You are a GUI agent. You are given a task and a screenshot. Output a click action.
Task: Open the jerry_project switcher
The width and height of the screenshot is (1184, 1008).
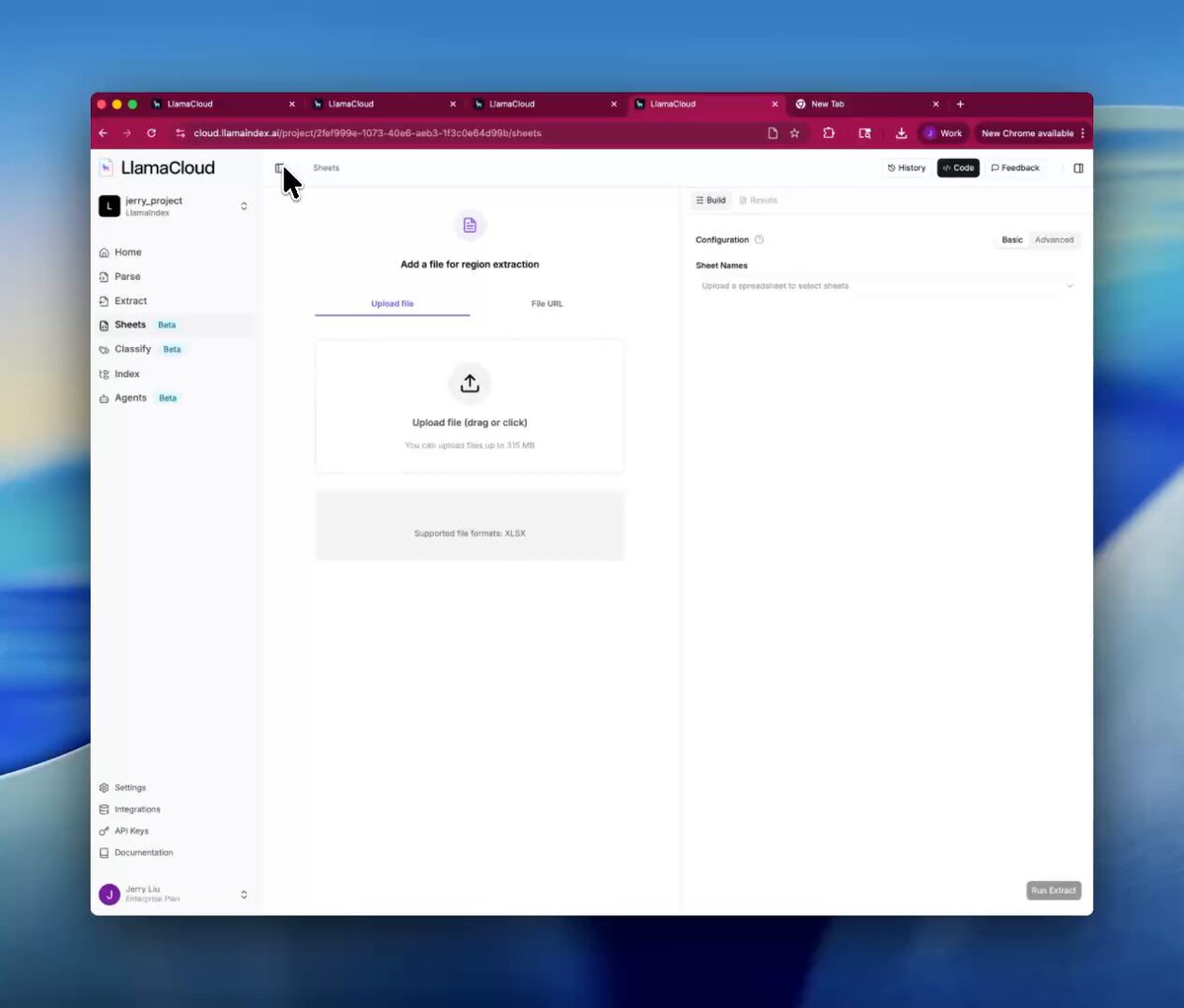click(175, 206)
